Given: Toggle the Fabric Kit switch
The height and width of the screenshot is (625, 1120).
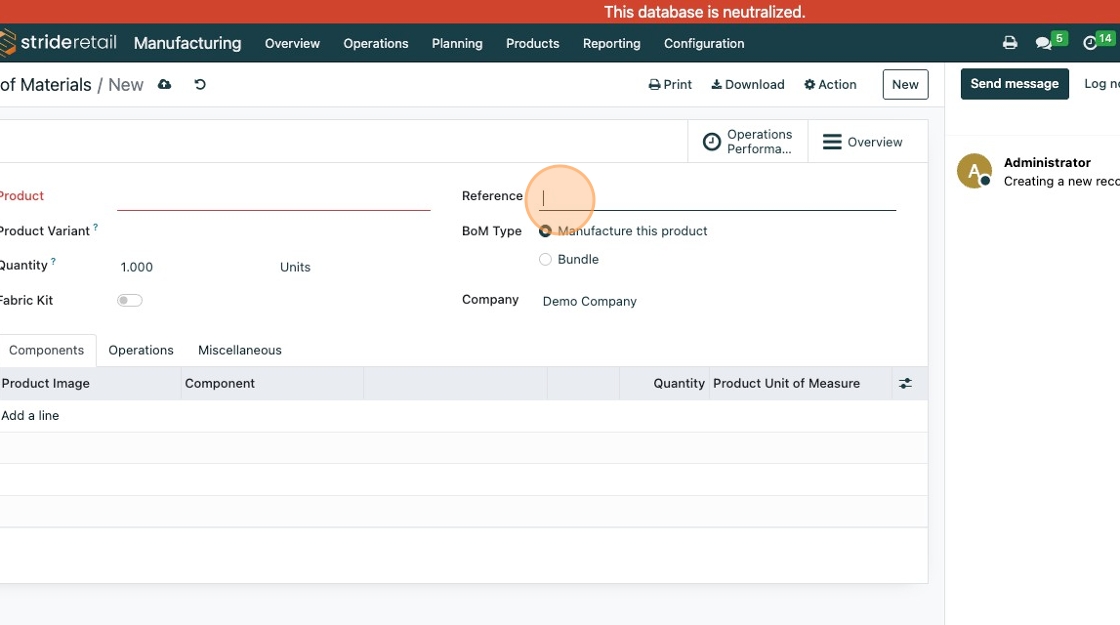Looking at the screenshot, I should point(130,300).
